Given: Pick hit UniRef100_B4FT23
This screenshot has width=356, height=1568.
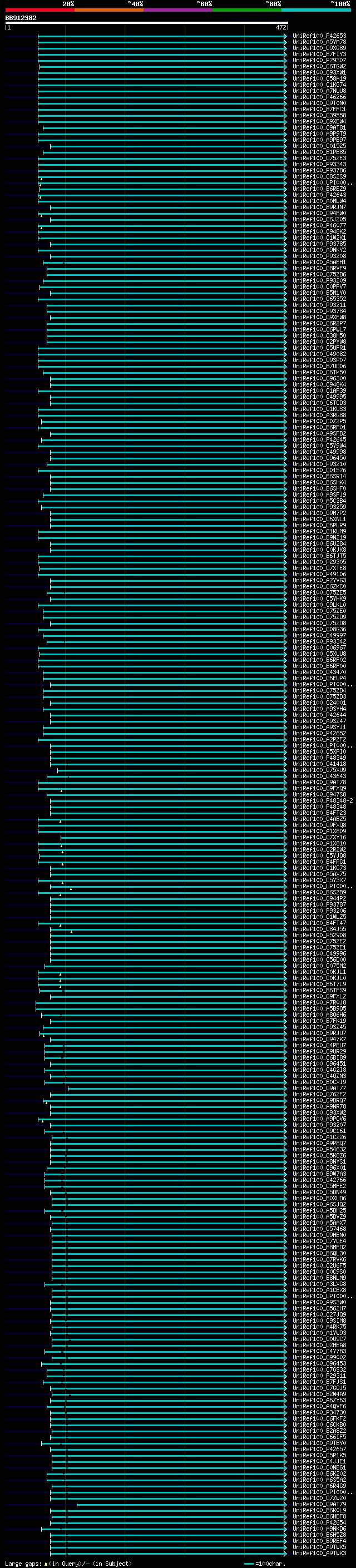Looking at the screenshot, I should coord(319,813).
